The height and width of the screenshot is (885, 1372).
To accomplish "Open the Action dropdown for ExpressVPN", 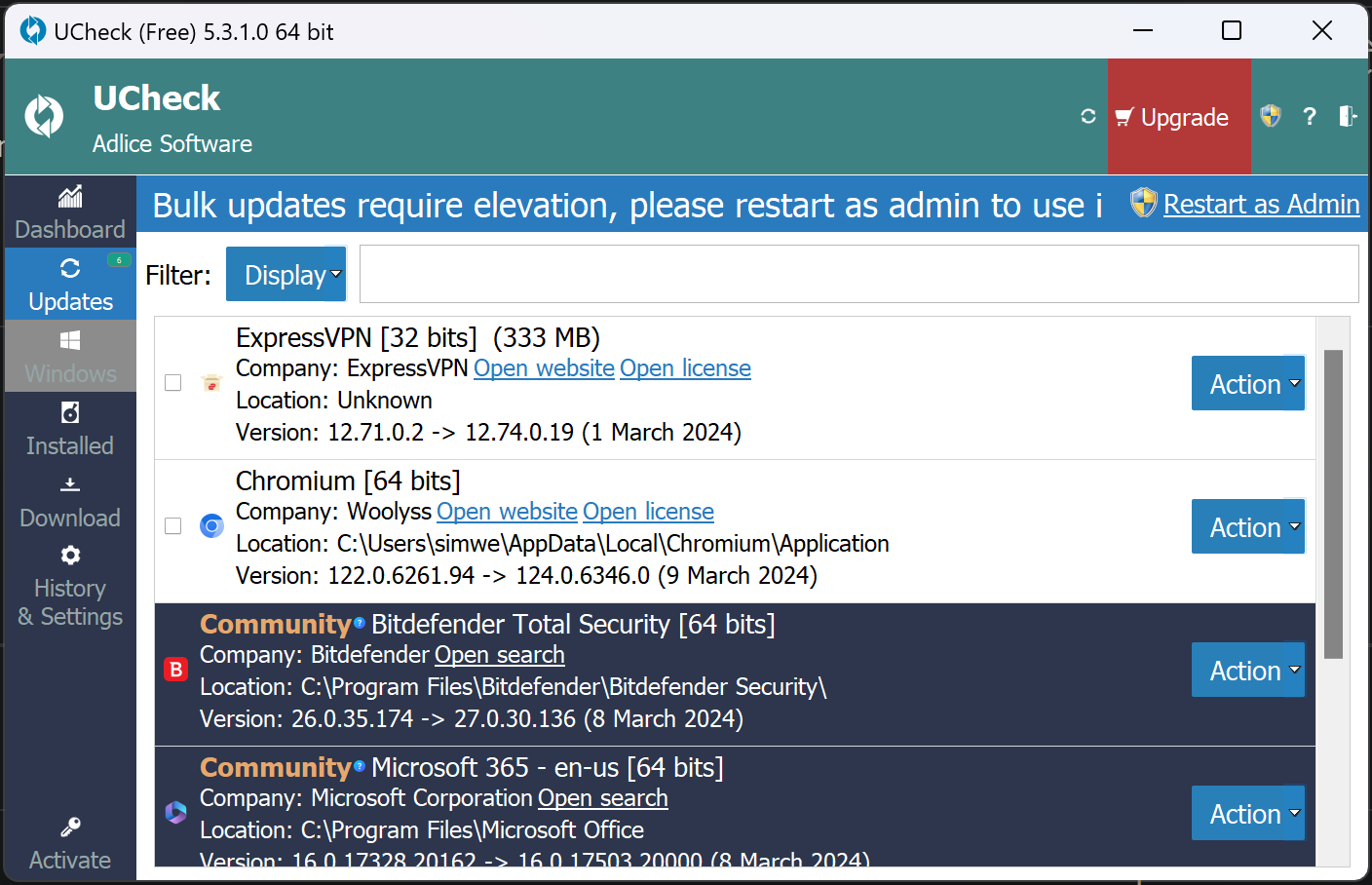I will click(1247, 384).
